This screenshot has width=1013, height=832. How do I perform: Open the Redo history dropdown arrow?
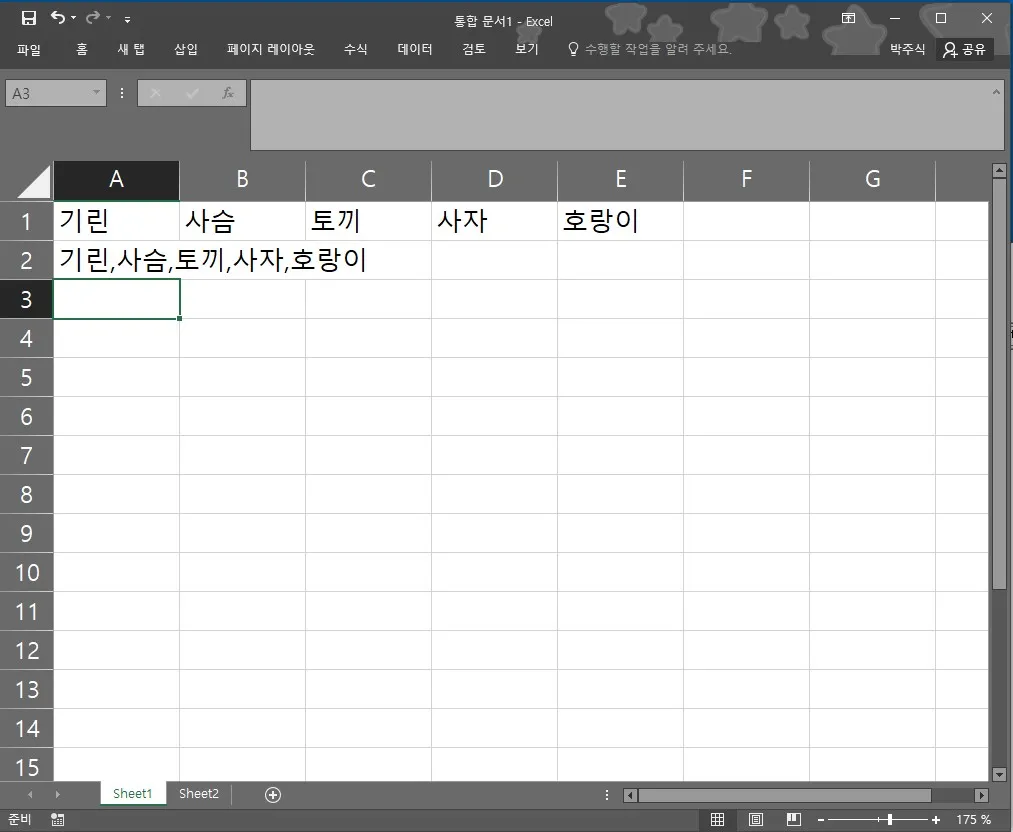pyautogui.click(x=109, y=18)
